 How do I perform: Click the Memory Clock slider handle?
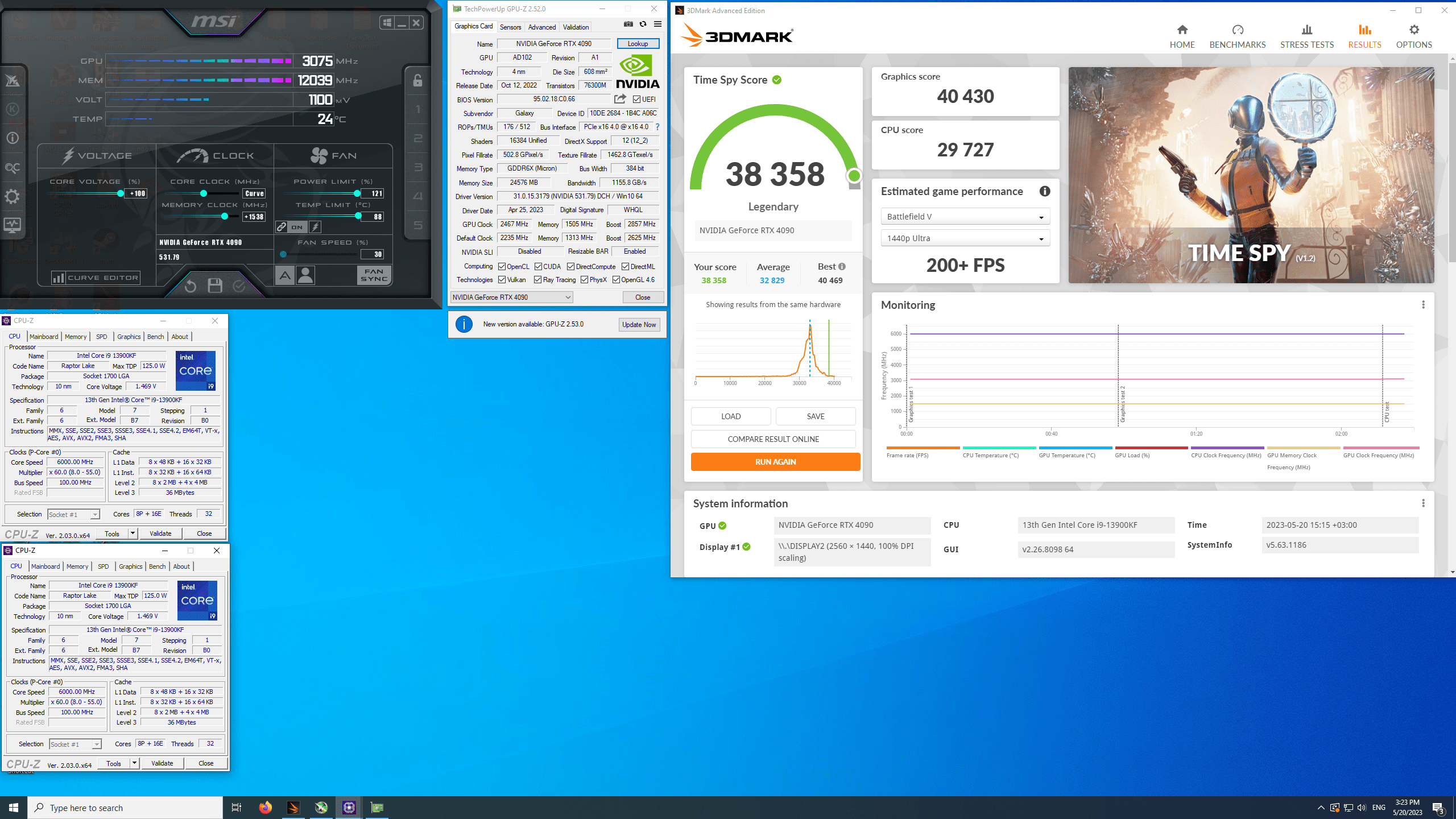pyautogui.click(x=225, y=216)
